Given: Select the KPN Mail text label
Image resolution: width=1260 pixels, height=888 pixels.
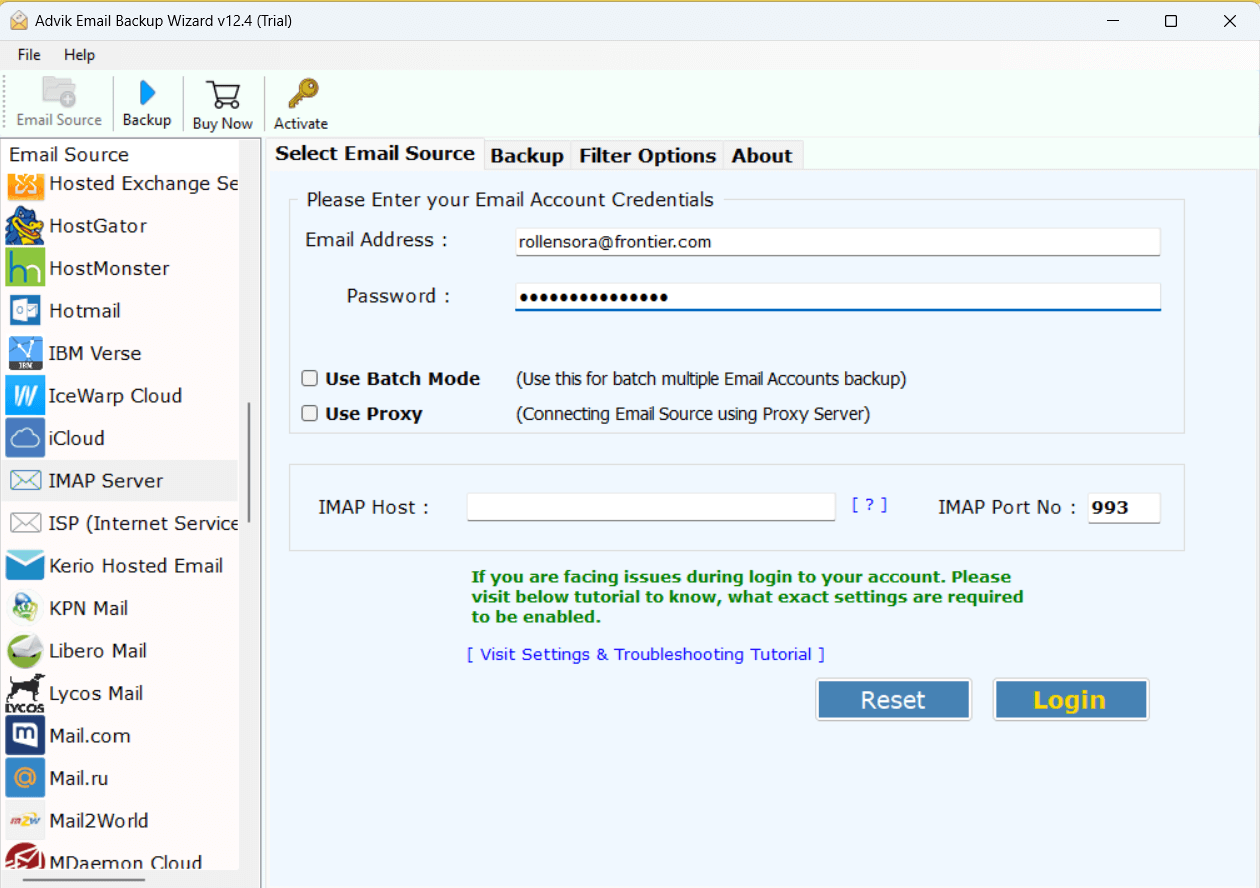Looking at the screenshot, I should point(89,608).
